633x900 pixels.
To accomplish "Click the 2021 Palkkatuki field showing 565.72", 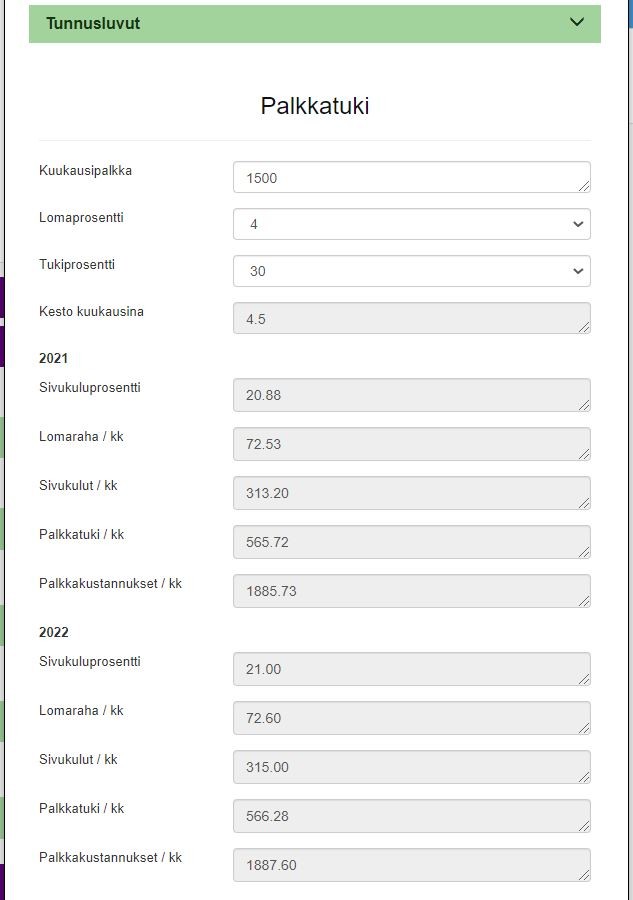I will (x=411, y=542).
